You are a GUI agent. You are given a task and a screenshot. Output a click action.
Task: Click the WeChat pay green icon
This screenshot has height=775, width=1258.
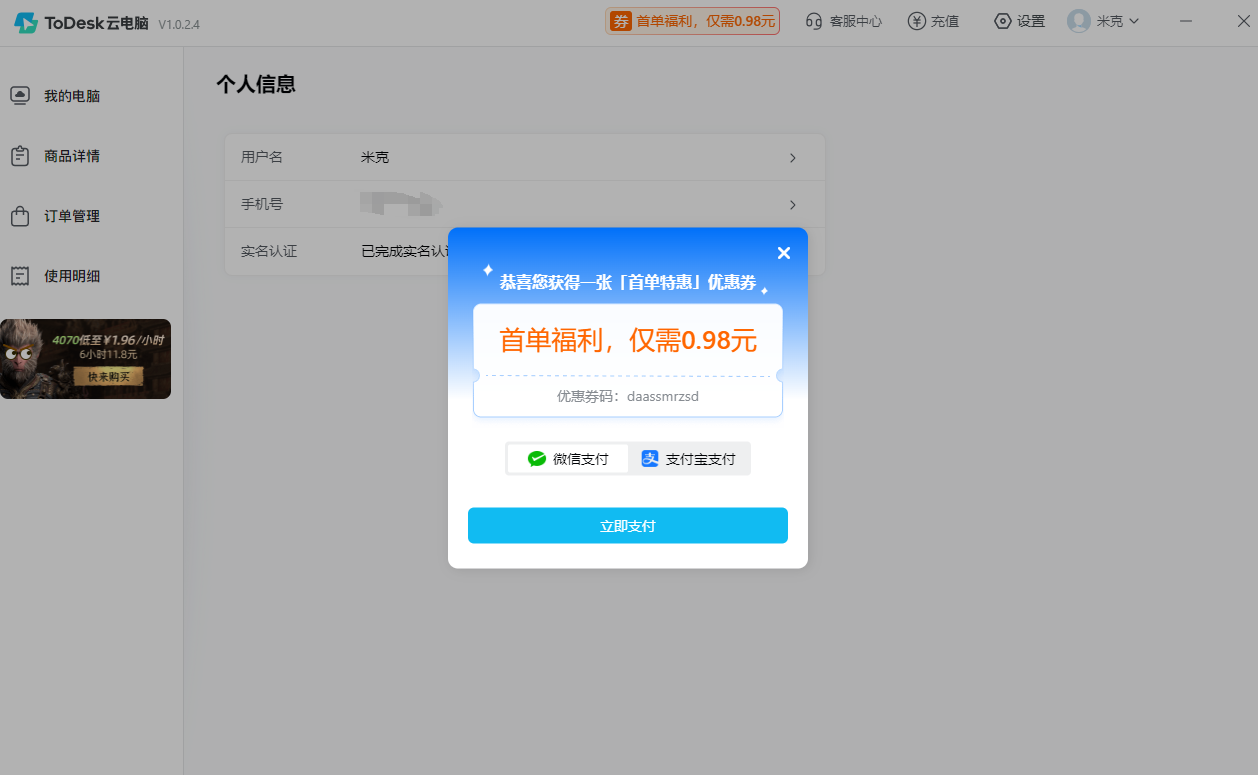click(537, 459)
